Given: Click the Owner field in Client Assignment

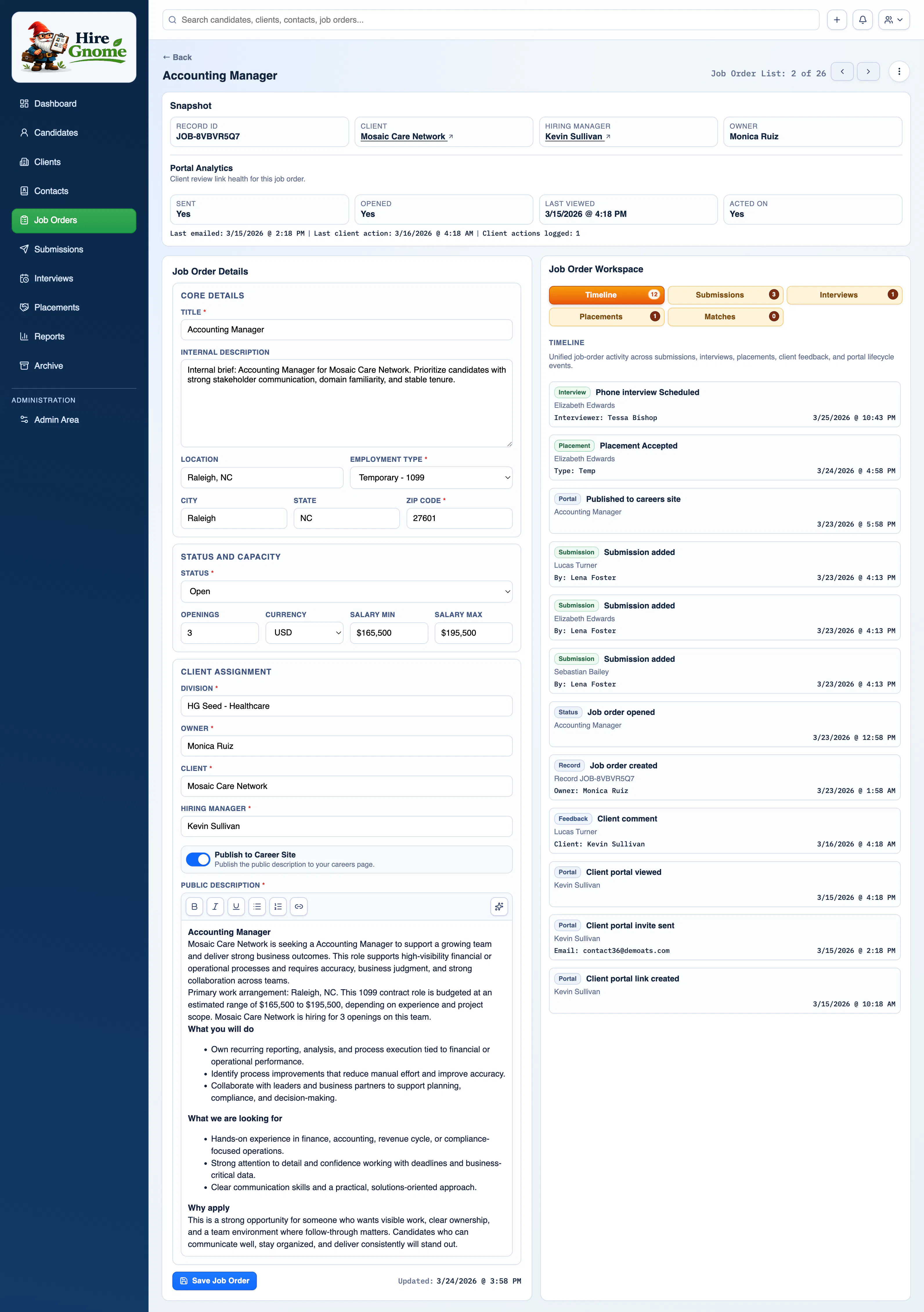Looking at the screenshot, I should coord(346,746).
